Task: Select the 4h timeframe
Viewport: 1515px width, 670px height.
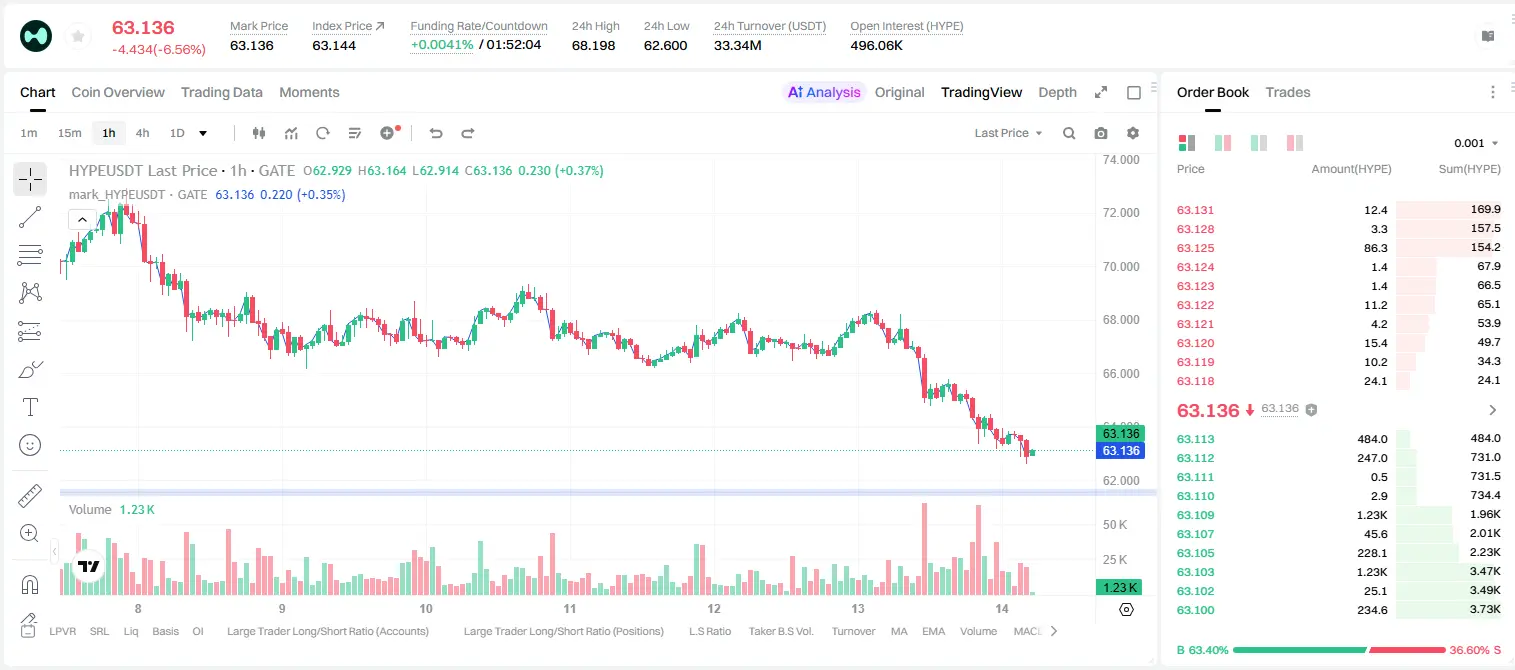Action: point(142,133)
